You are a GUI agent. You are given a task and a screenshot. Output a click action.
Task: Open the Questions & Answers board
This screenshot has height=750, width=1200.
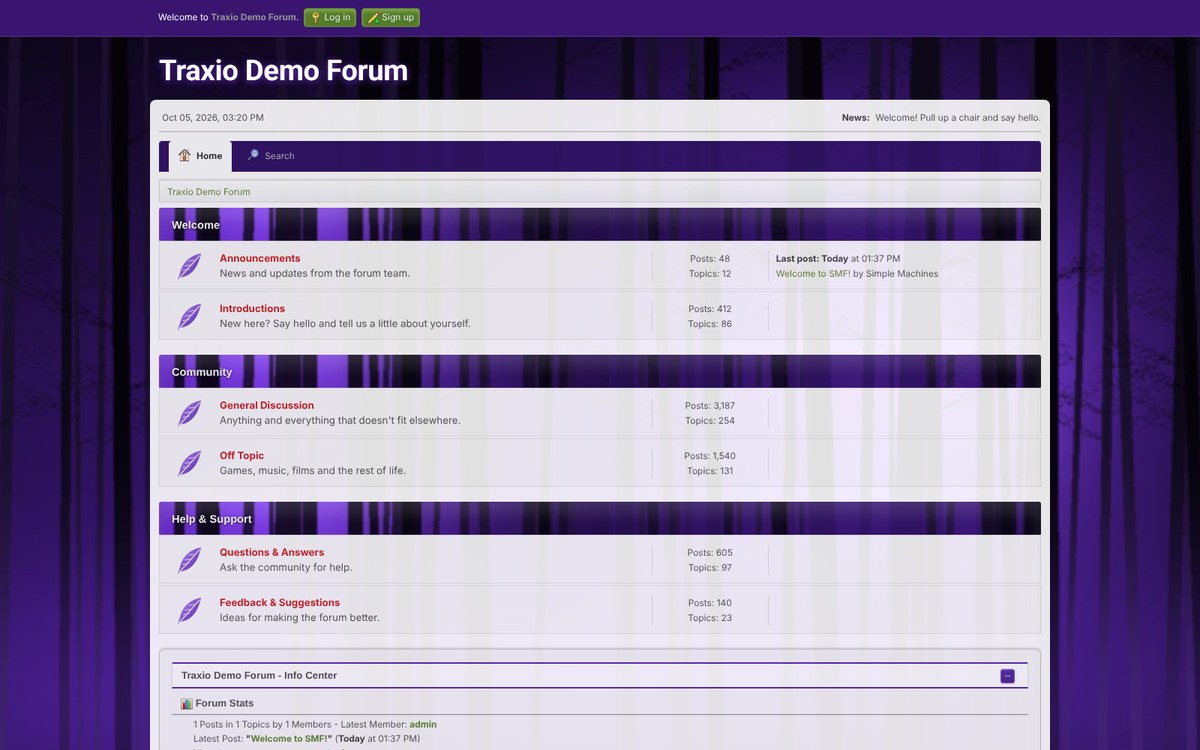[272, 552]
